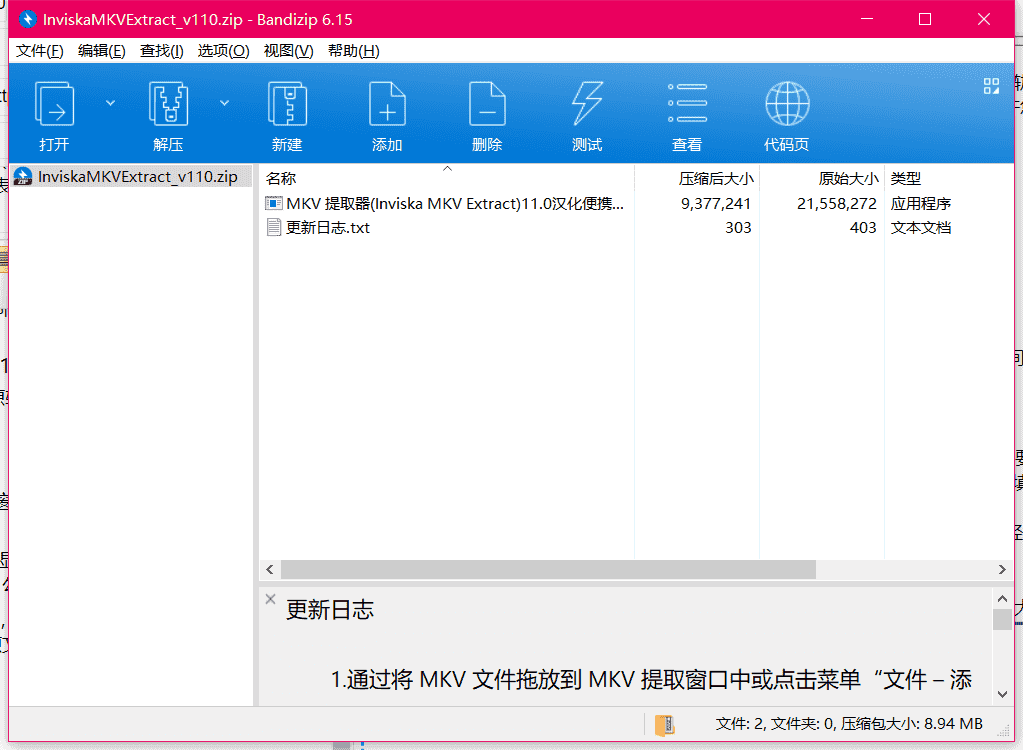Click the preview pane scroll up arrow

(1002, 598)
